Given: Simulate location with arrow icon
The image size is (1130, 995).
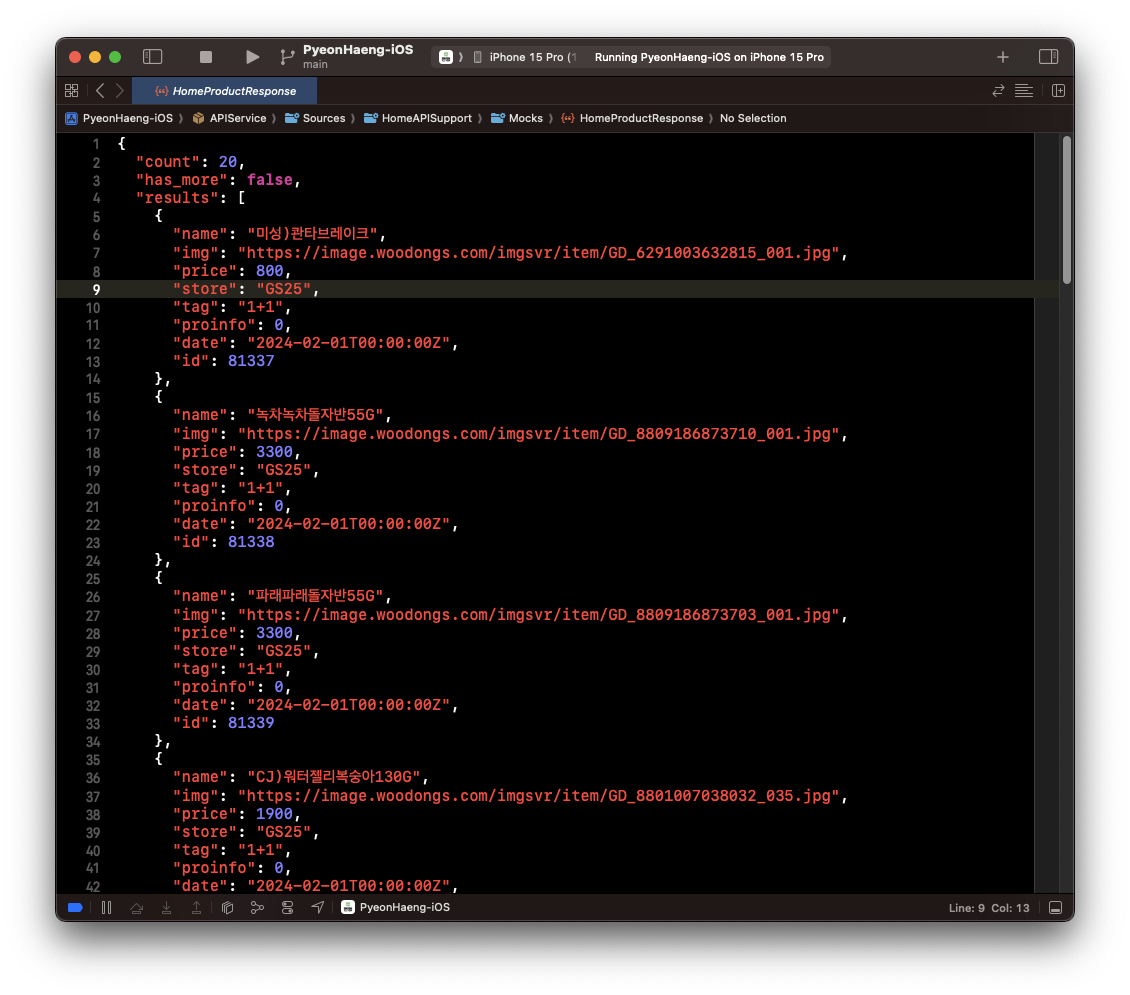Looking at the screenshot, I should (317, 907).
